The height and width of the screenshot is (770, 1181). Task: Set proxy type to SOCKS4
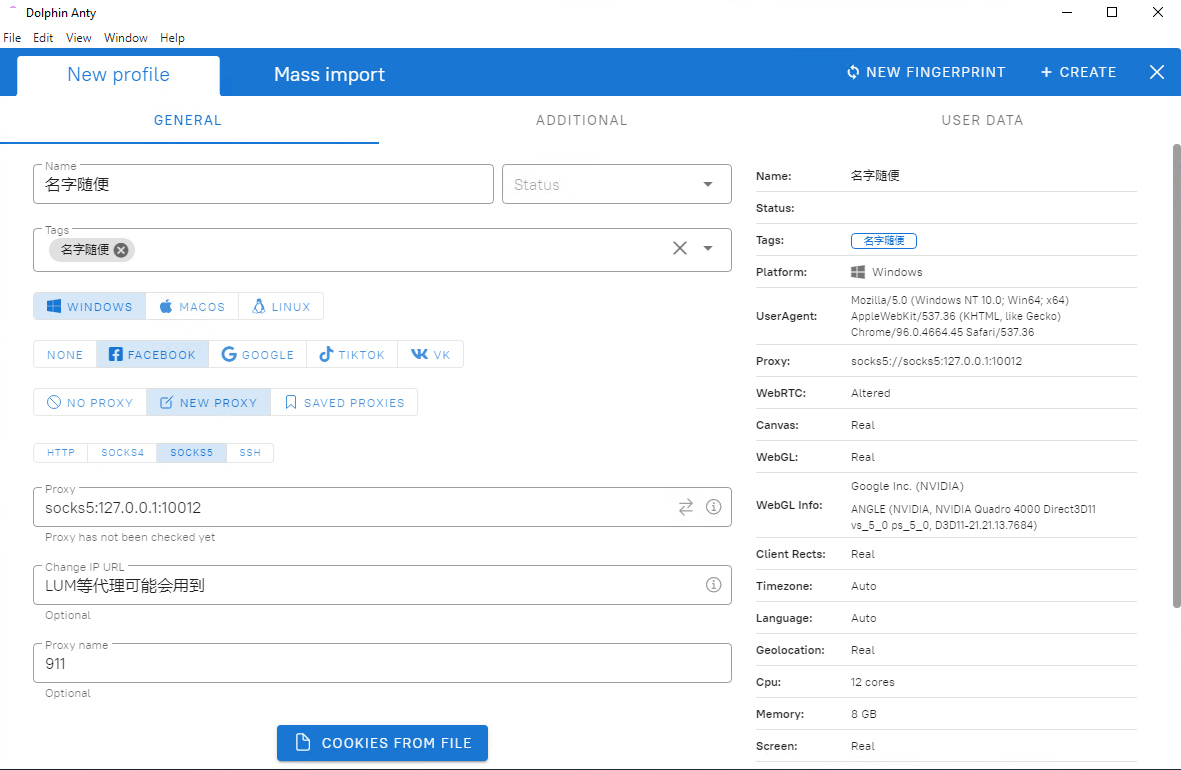click(122, 453)
